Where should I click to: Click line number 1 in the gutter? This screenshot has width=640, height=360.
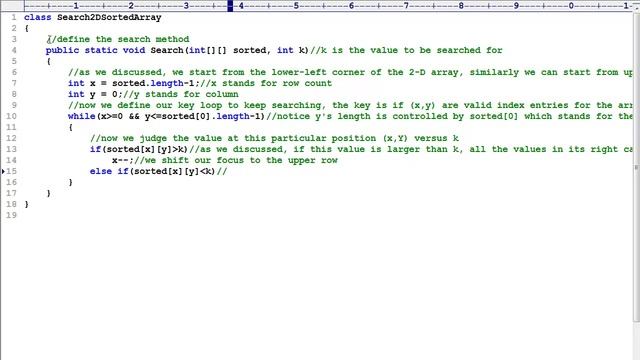click(14, 17)
